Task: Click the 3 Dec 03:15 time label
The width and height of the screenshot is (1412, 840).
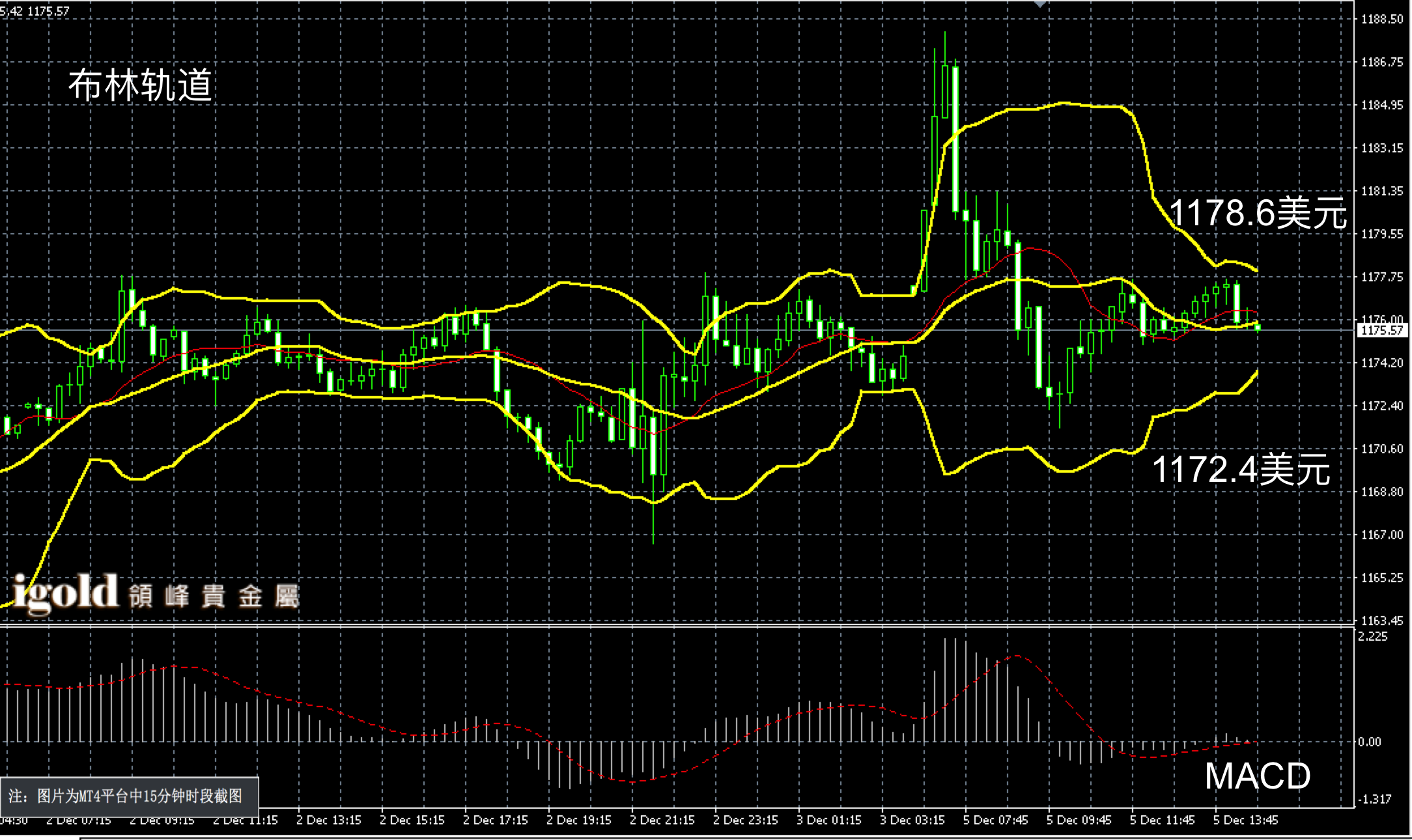Action: pyautogui.click(x=912, y=820)
